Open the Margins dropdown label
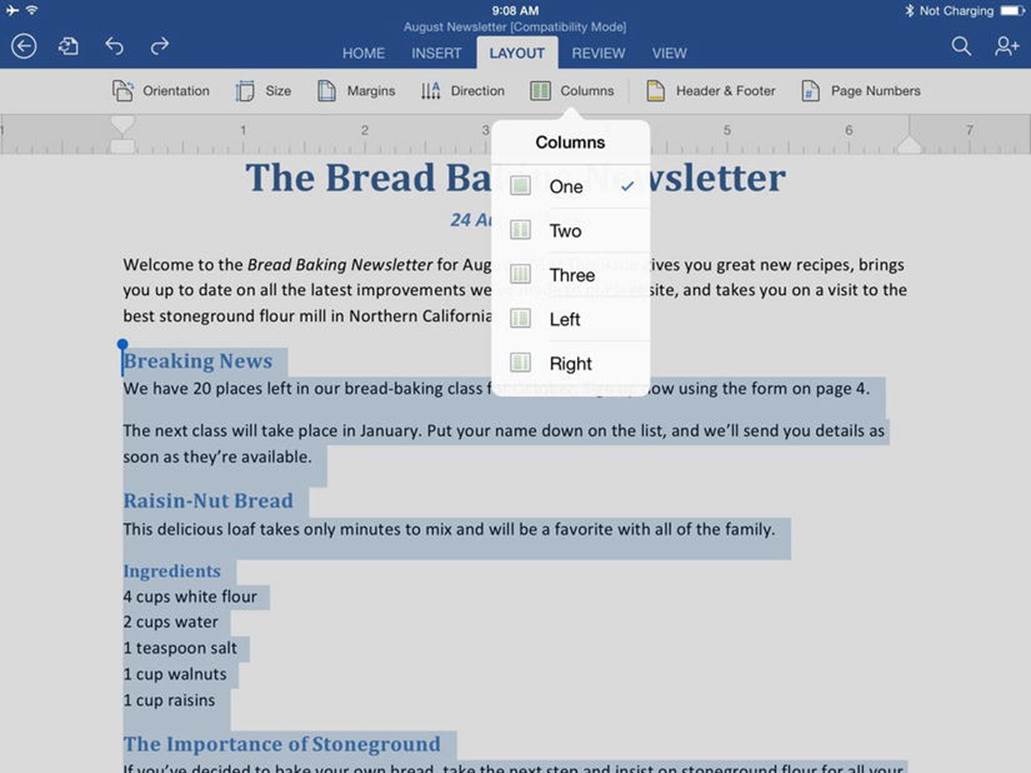 [x=371, y=91]
